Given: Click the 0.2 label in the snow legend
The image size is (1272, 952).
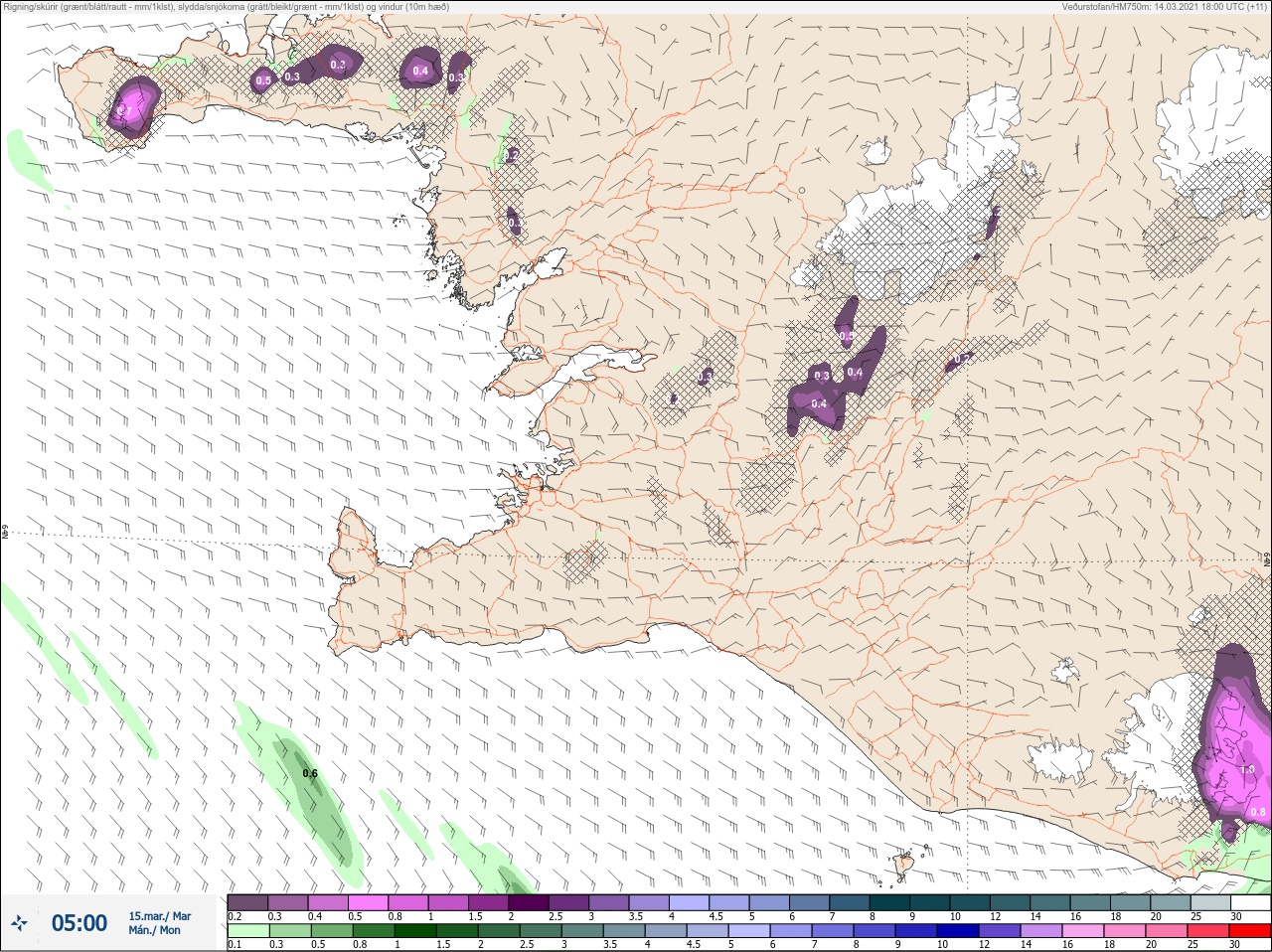Looking at the screenshot, I should [x=235, y=916].
